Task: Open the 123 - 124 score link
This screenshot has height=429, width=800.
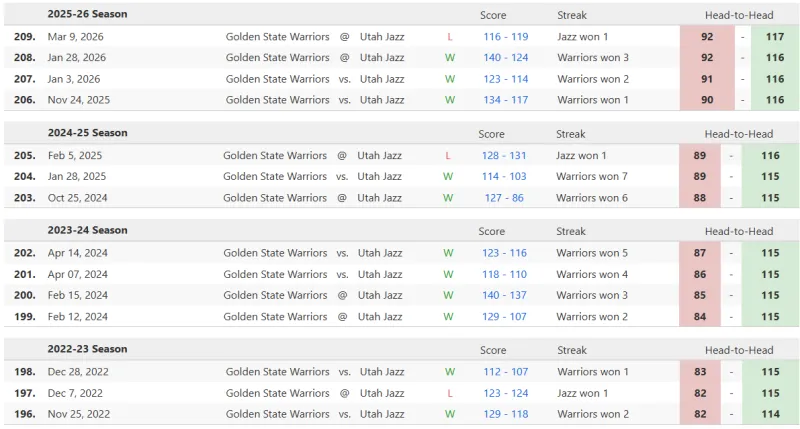Action: point(504,393)
